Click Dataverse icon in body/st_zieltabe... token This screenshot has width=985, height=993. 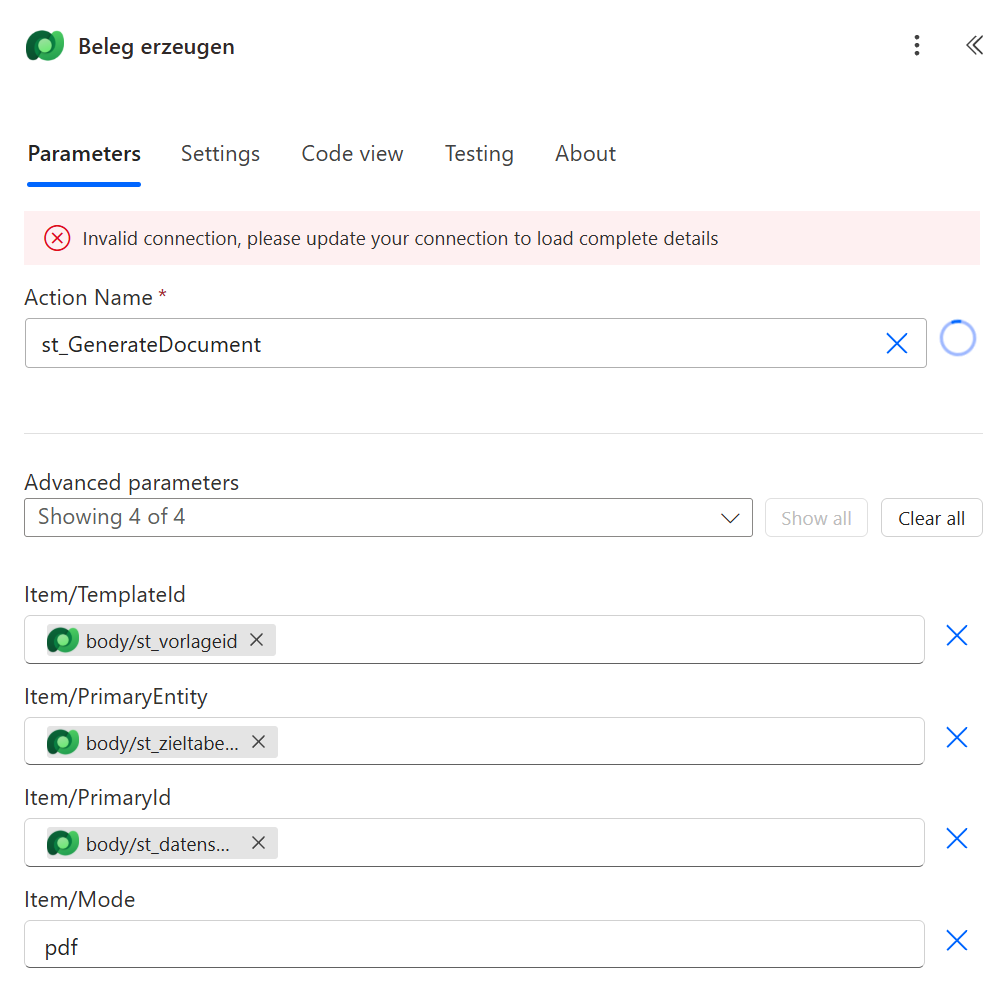pos(63,742)
